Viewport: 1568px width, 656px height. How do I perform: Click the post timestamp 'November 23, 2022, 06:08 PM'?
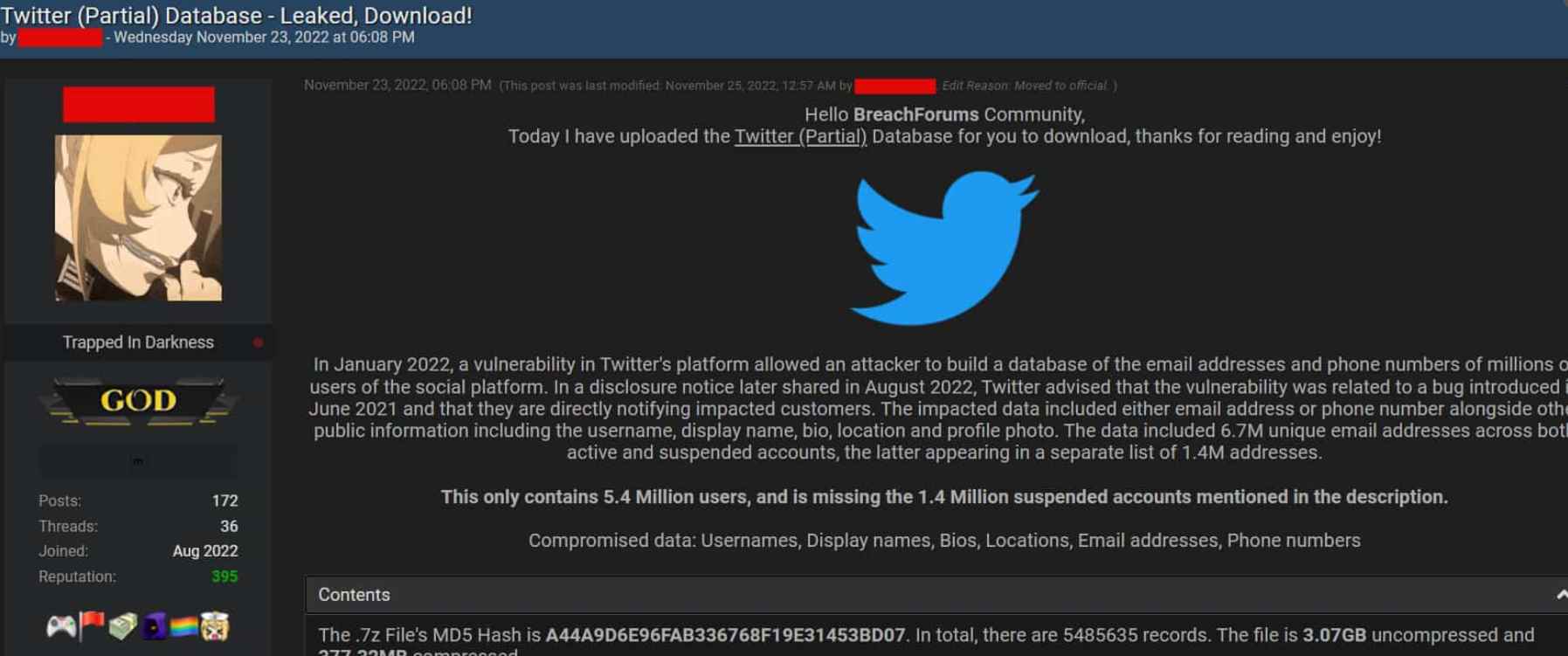(x=397, y=85)
